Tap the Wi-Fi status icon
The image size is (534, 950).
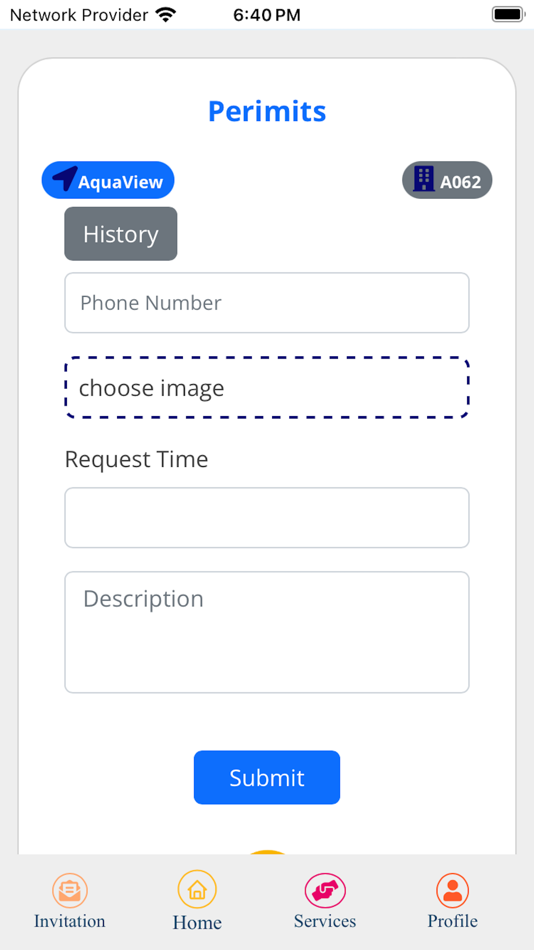coord(165,14)
